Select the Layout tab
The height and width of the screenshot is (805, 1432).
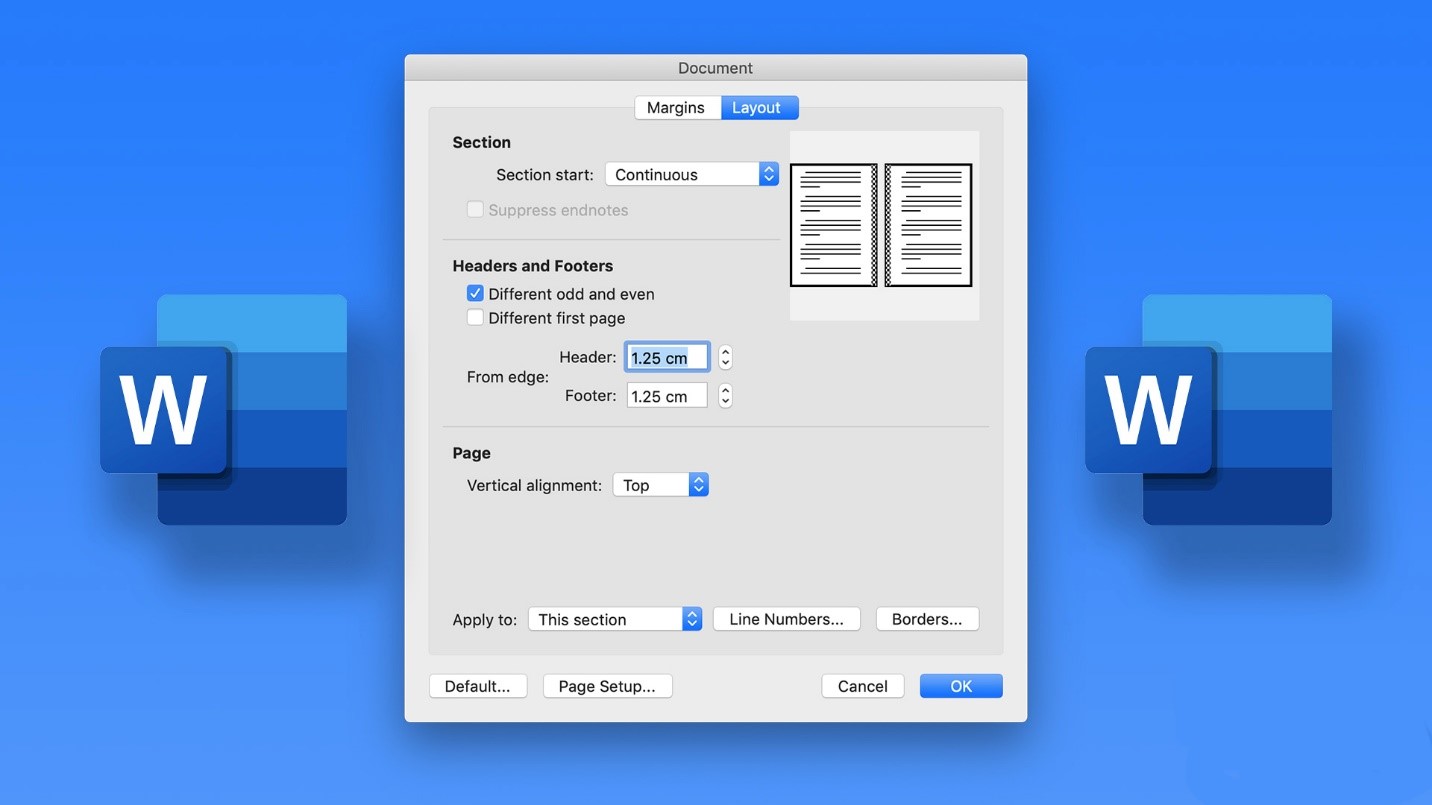pyautogui.click(x=759, y=108)
